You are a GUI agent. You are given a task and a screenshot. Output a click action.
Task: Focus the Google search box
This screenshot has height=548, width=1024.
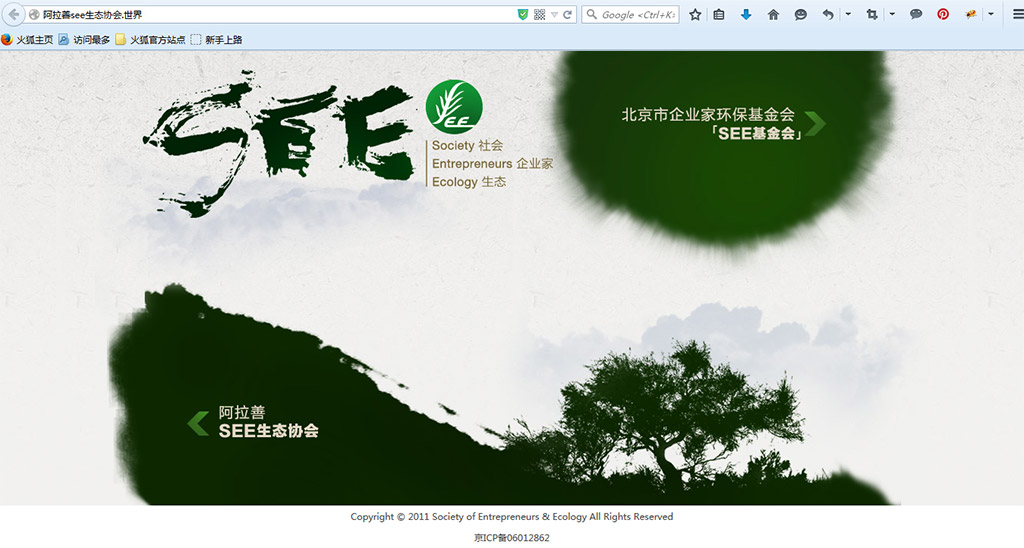pos(630,14)
